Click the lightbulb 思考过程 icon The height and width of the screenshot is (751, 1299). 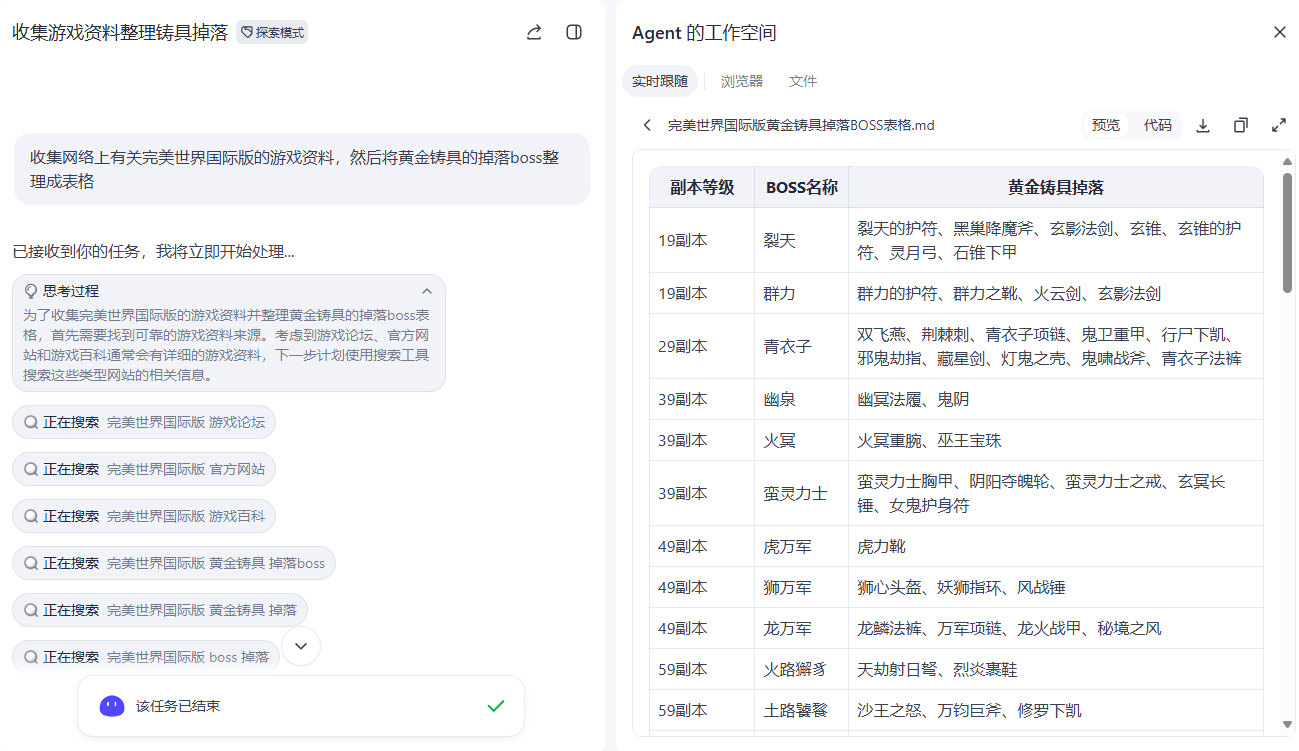[31, 291]
